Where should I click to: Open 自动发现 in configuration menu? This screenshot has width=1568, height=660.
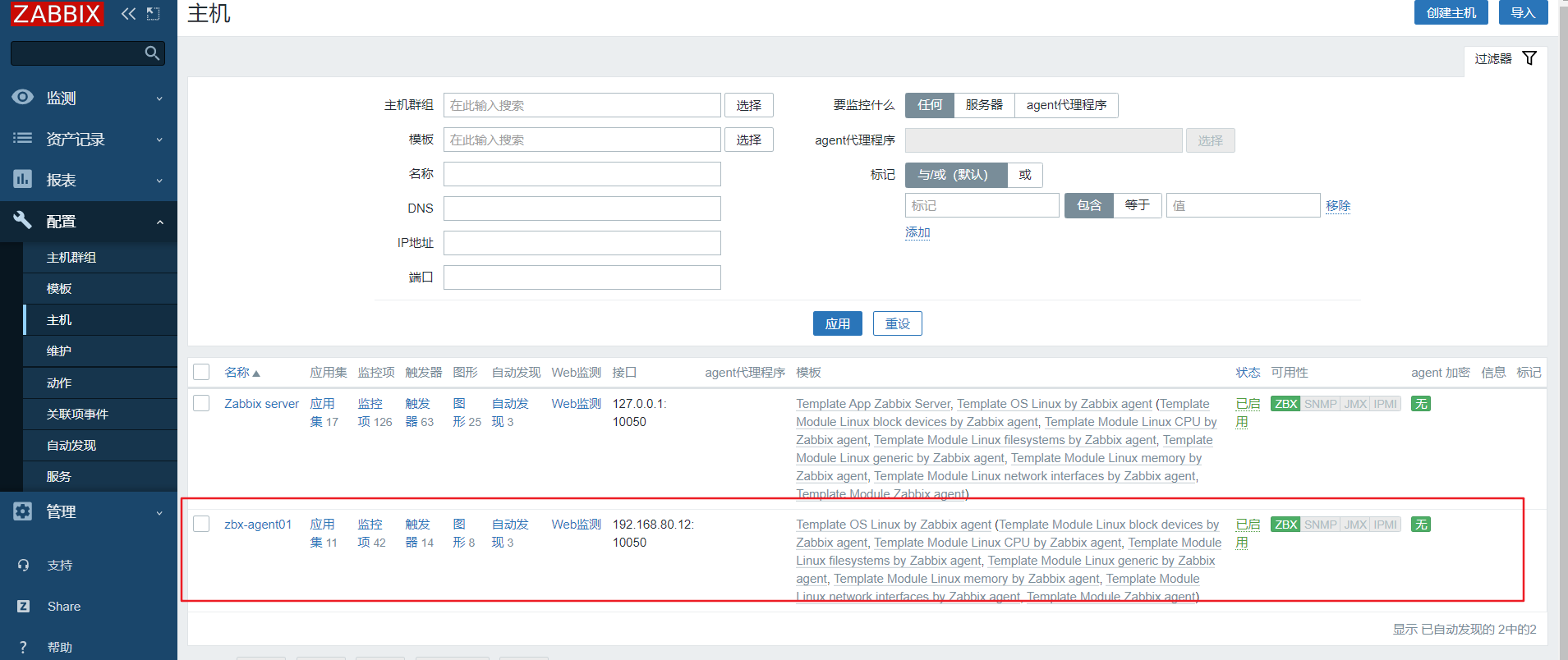[x=100, y=445]
